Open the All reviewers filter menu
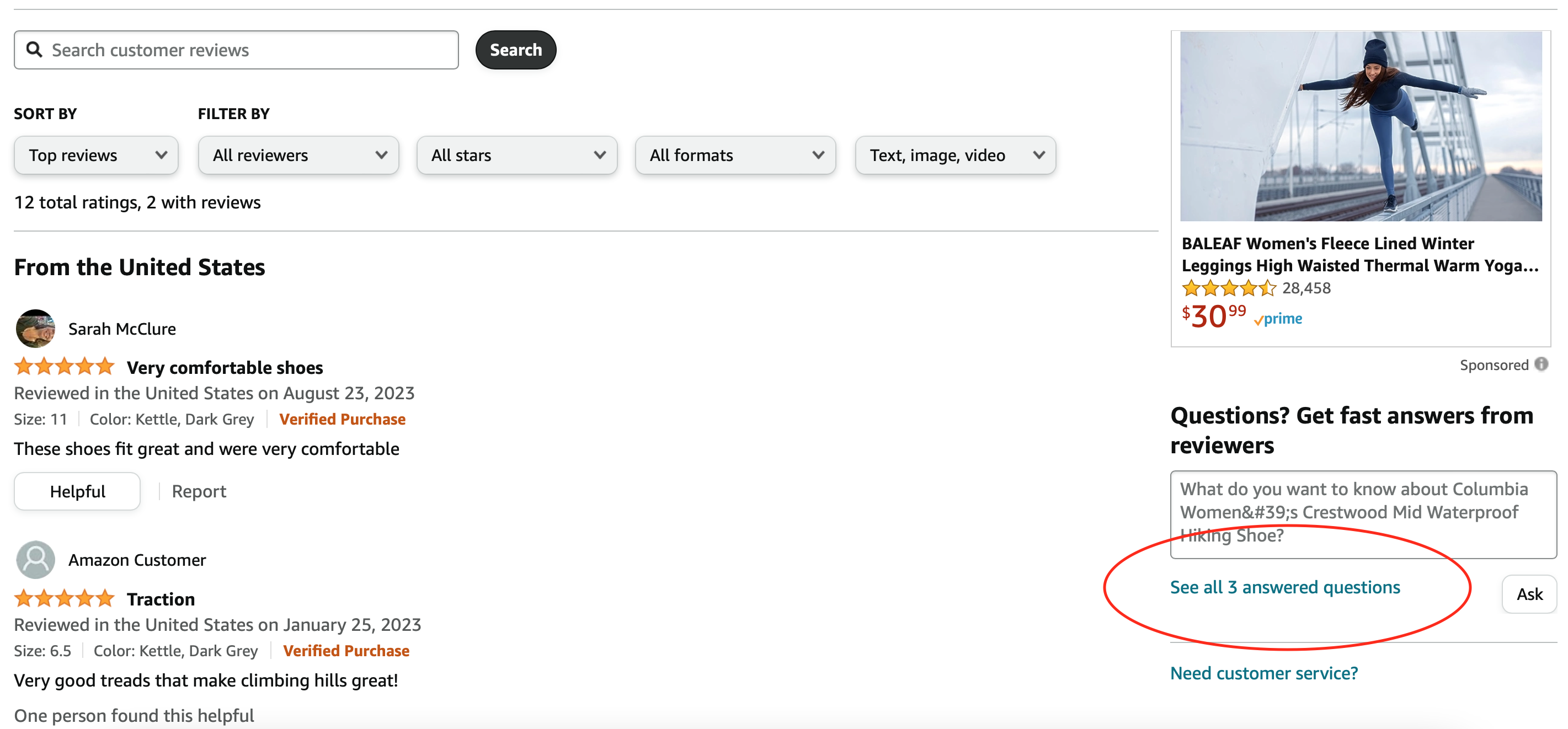Screen dimensions: 1568x729 point(297,155)
